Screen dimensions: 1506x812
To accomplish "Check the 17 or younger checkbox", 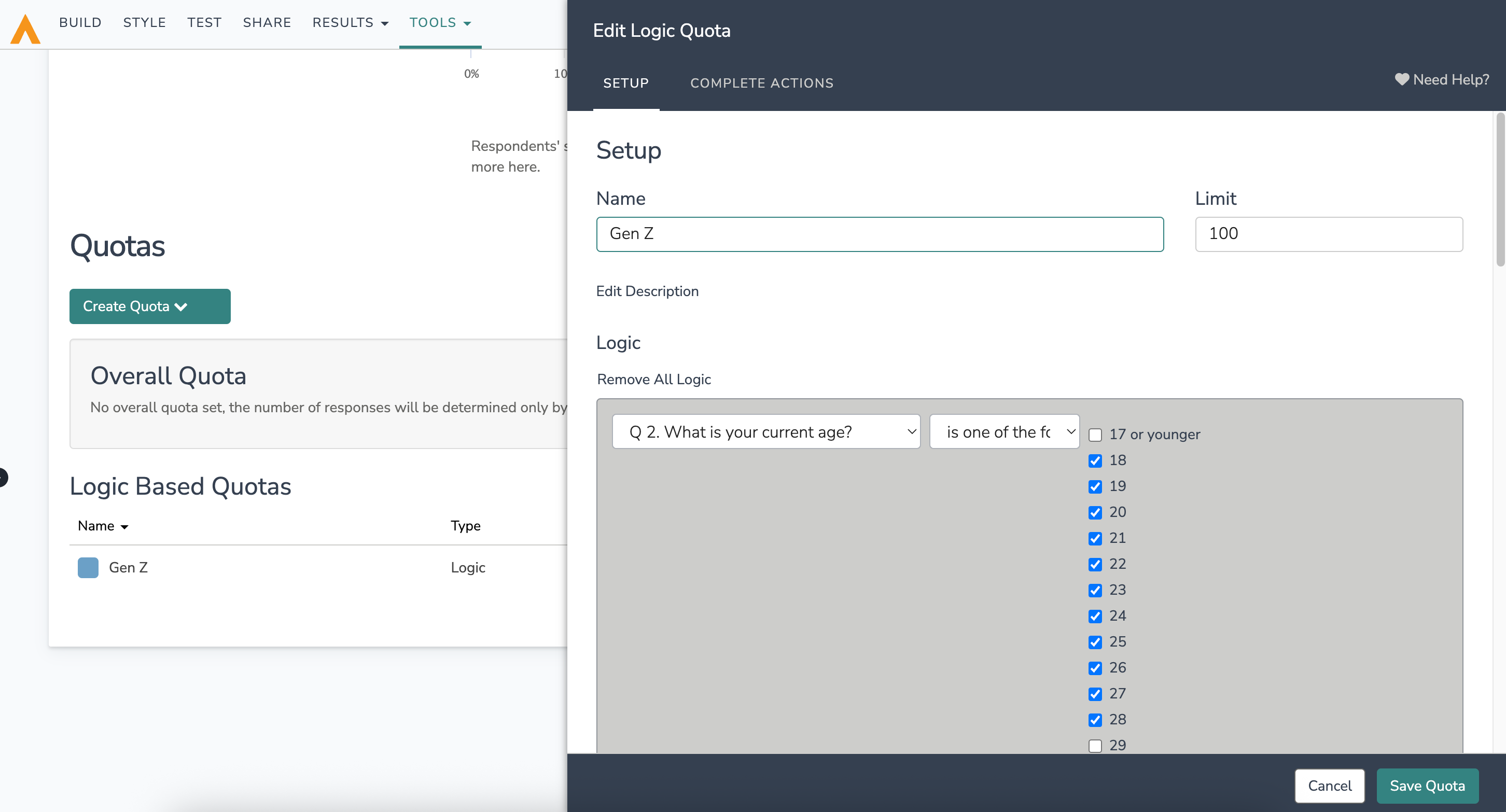I will pos(1095,435).
